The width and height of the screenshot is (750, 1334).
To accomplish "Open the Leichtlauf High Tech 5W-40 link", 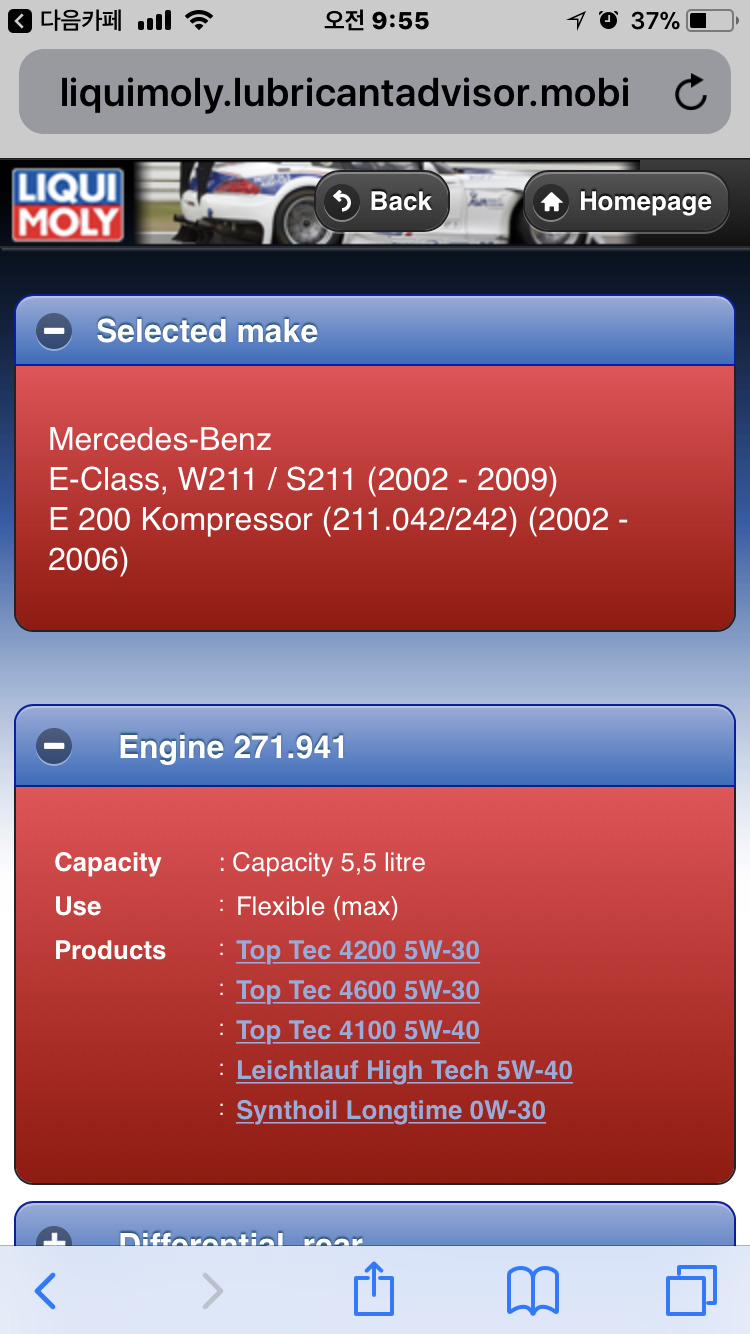I will (404, 1070).
